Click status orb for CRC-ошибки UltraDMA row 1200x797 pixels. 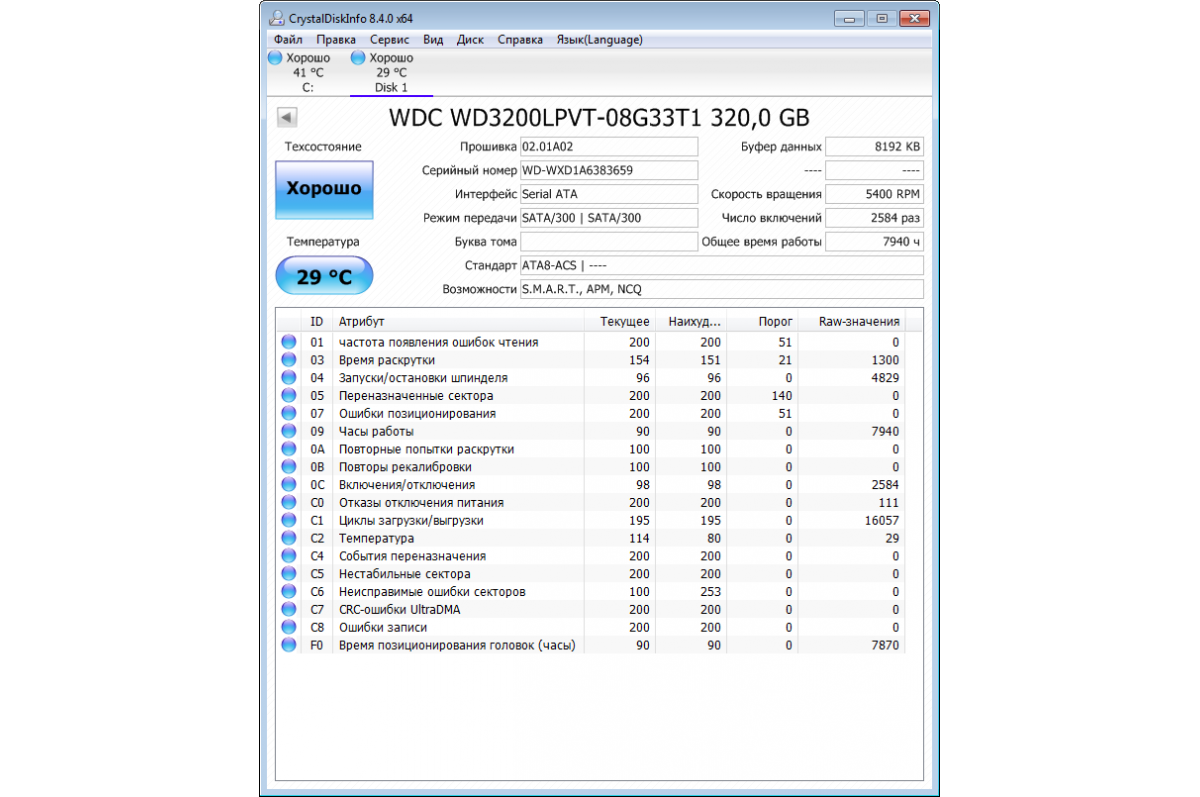(x=289, y=610)
